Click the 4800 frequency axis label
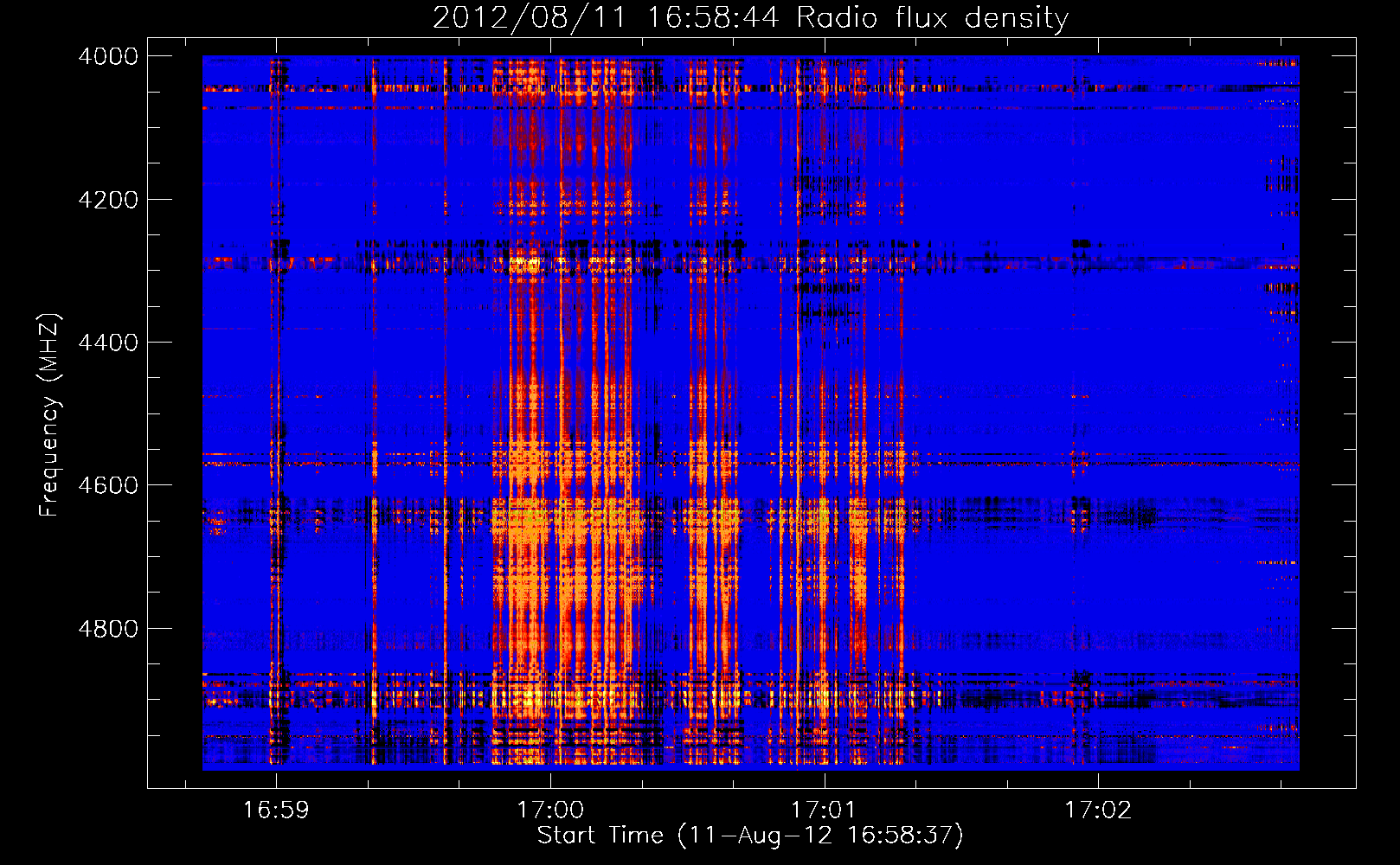The width and height of the screenshot is (1400, 865). pos(108,629)
